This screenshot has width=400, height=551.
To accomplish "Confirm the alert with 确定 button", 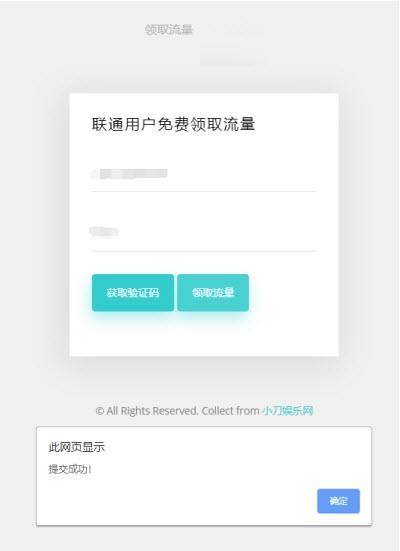I will coord(338,501).
